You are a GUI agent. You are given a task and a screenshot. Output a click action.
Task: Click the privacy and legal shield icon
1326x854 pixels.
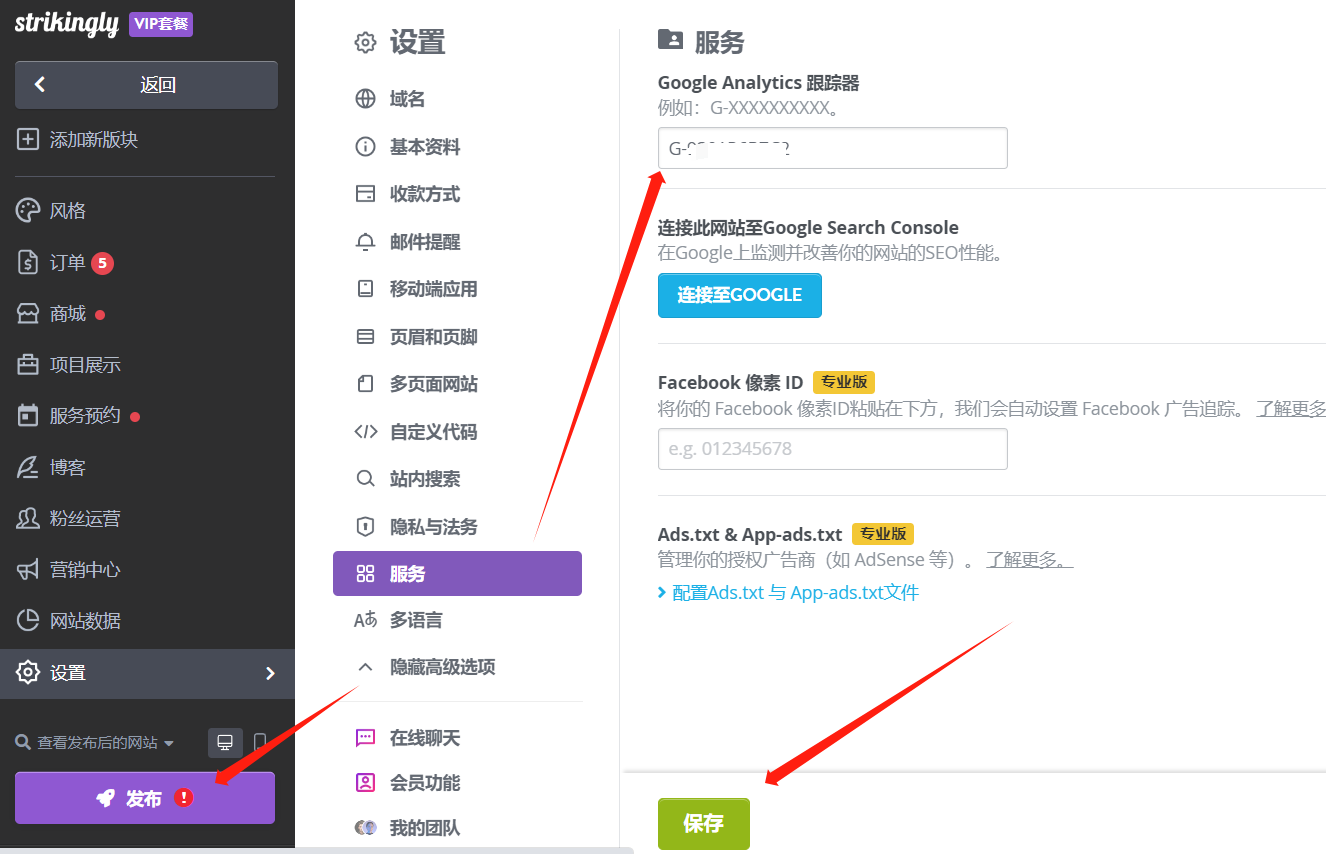click(x=366, y=527)
